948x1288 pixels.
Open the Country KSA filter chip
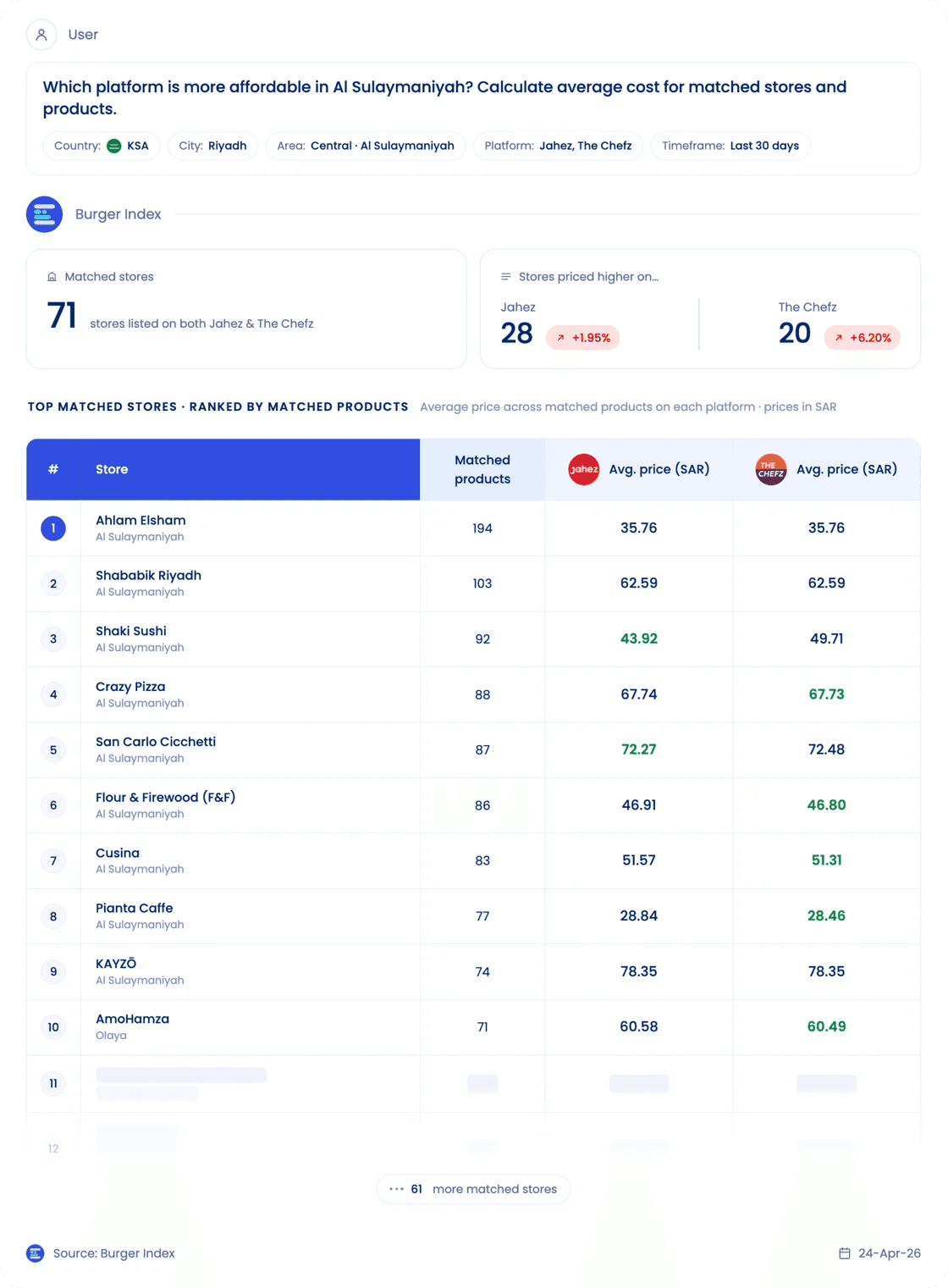(x=102, y=146)
